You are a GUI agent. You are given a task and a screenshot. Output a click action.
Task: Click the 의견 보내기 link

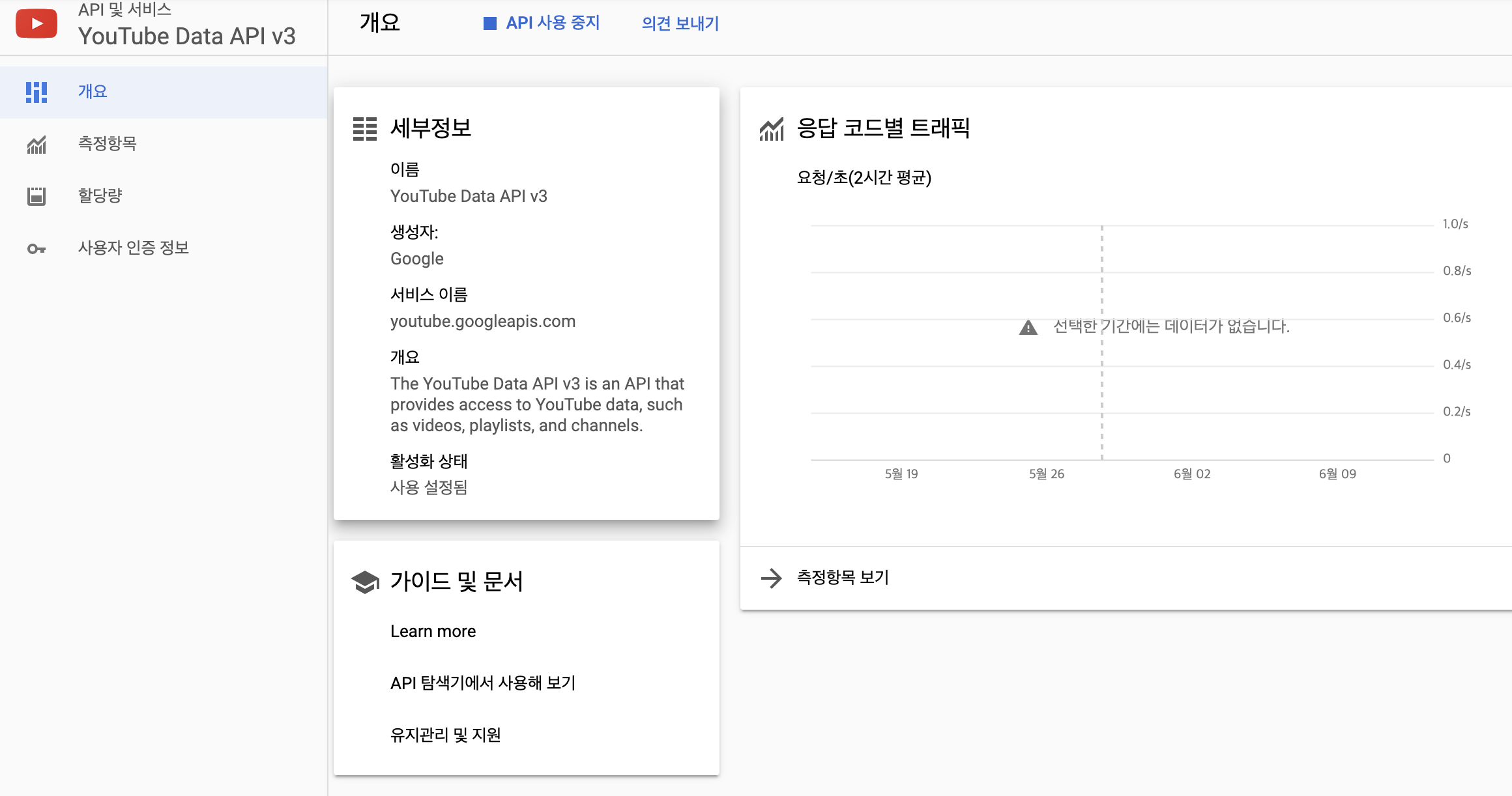[x=680, y=23]
